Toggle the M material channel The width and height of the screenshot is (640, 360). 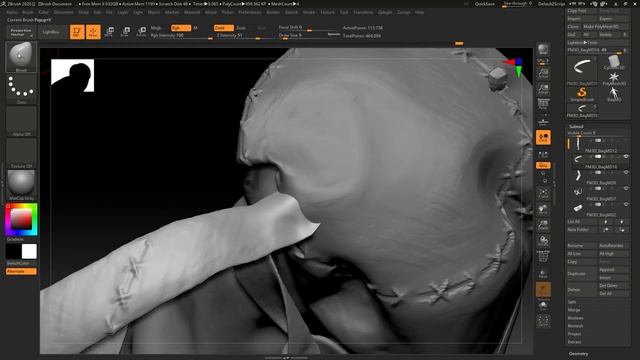tap(196, 28)
